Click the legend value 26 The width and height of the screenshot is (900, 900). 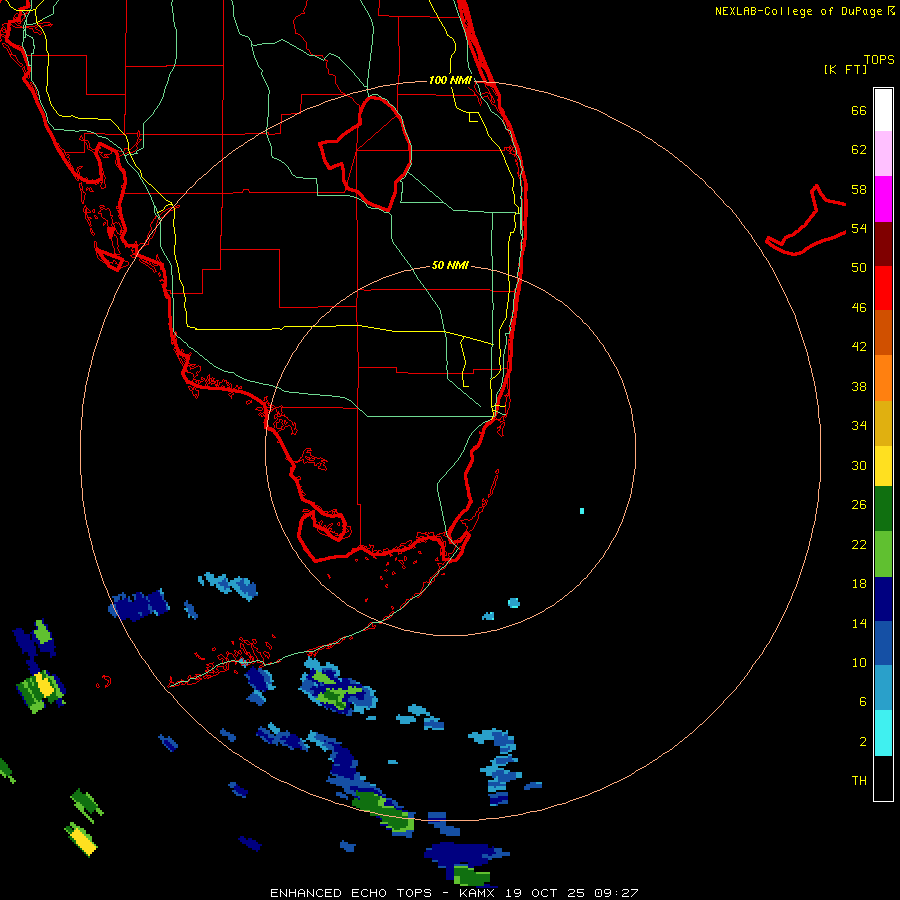[859, 505]
